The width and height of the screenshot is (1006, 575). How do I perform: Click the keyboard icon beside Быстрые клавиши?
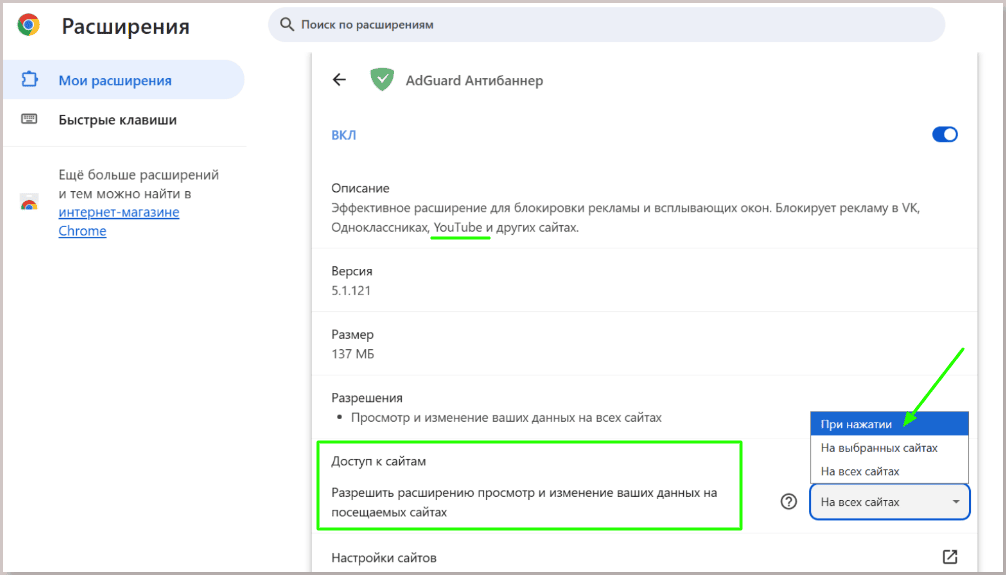[x=30, y=119]
